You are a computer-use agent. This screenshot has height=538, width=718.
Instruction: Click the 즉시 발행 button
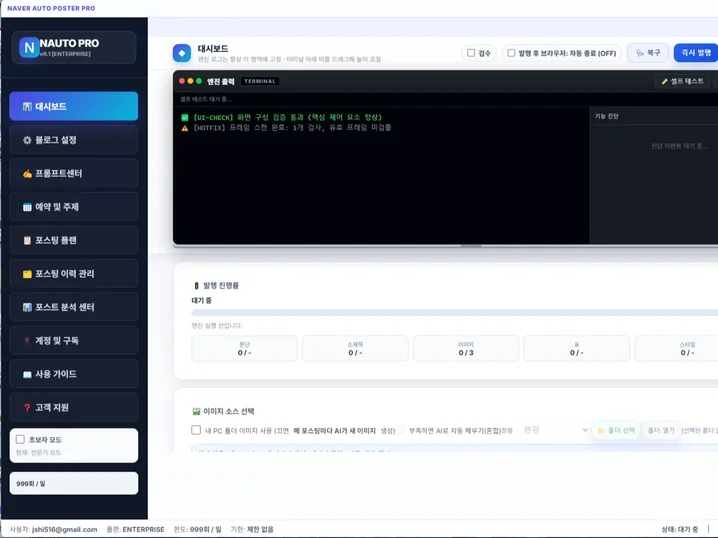point(696,53)
